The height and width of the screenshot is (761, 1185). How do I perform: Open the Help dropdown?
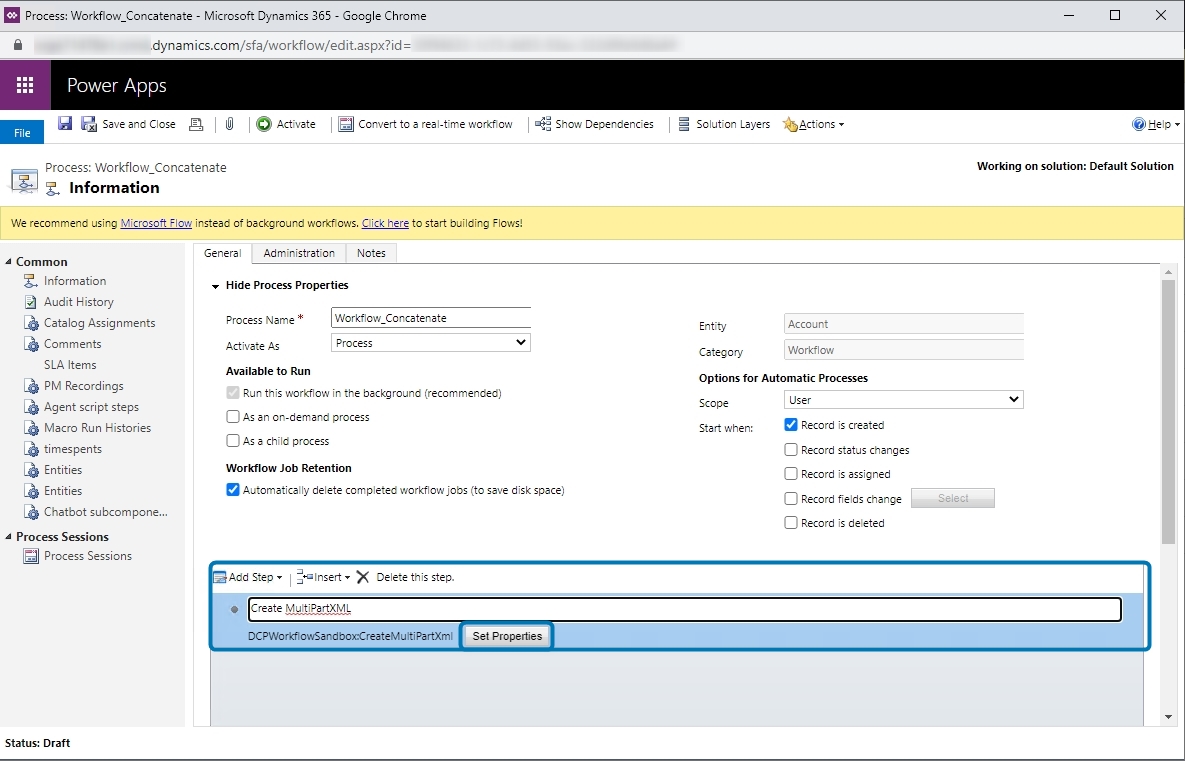(1156, 124)
